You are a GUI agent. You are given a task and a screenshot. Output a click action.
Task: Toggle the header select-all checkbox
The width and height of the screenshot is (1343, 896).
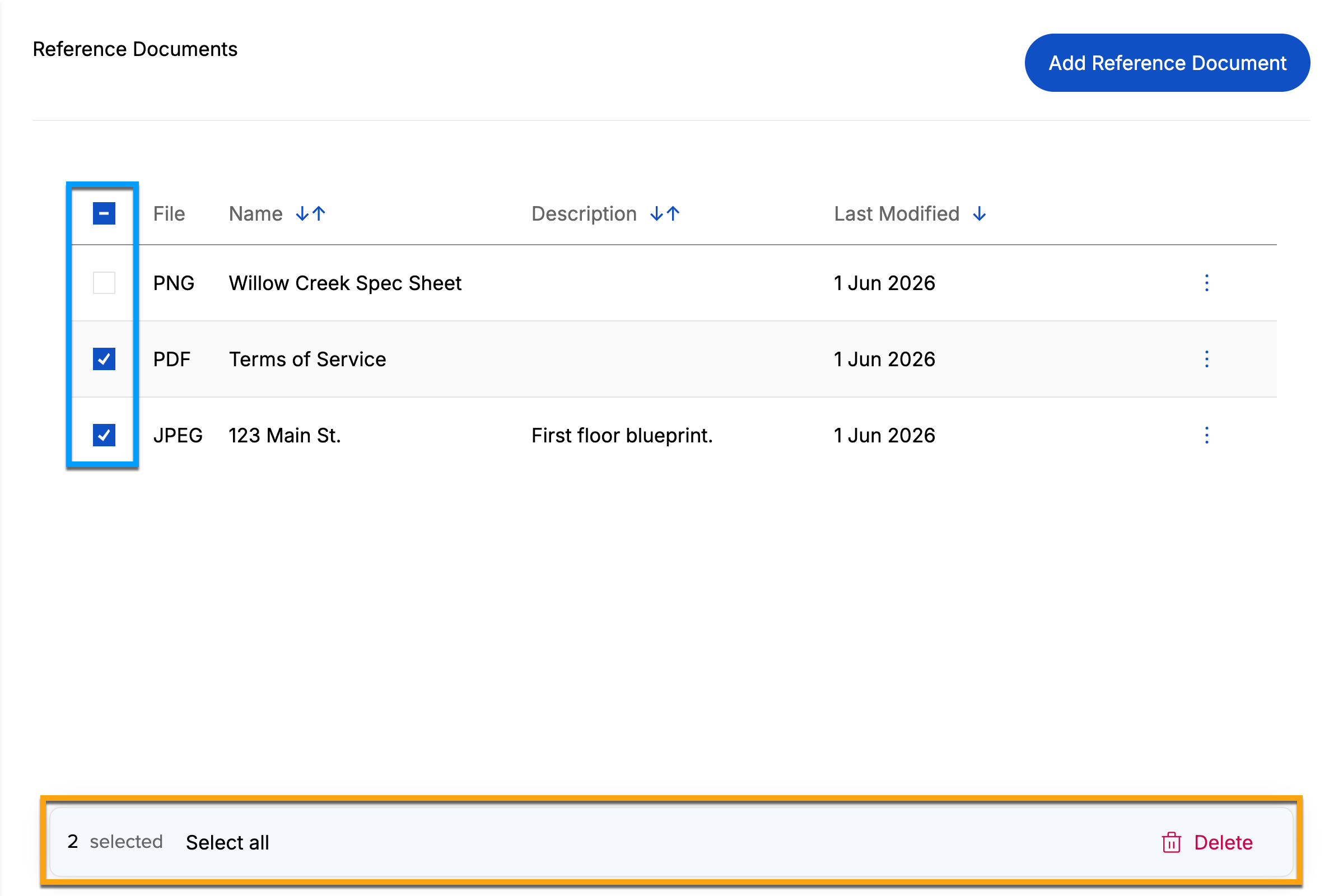104,214
